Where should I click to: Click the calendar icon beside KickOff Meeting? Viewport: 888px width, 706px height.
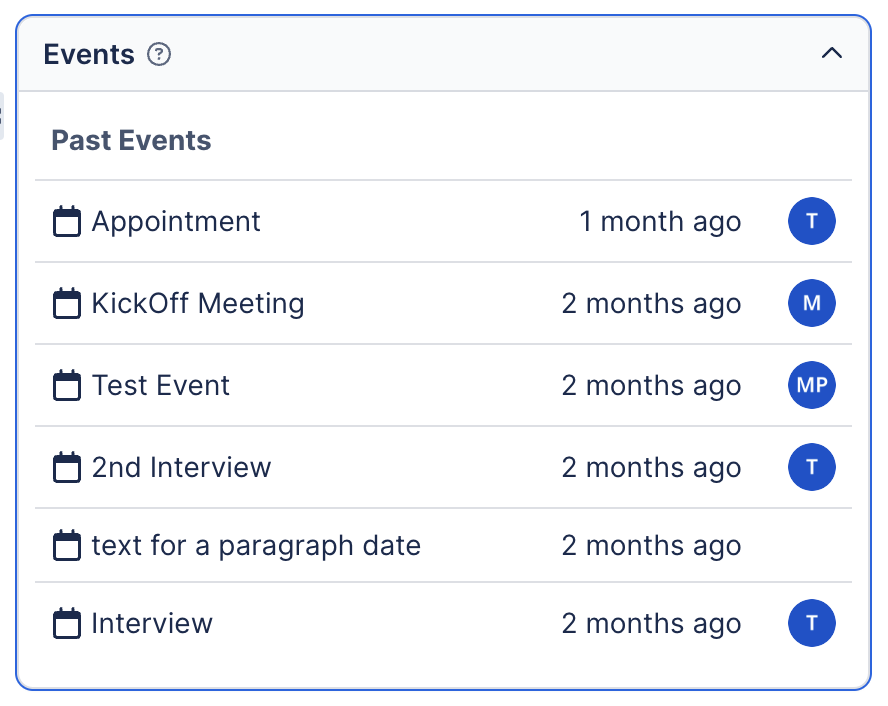coord(66,304)
